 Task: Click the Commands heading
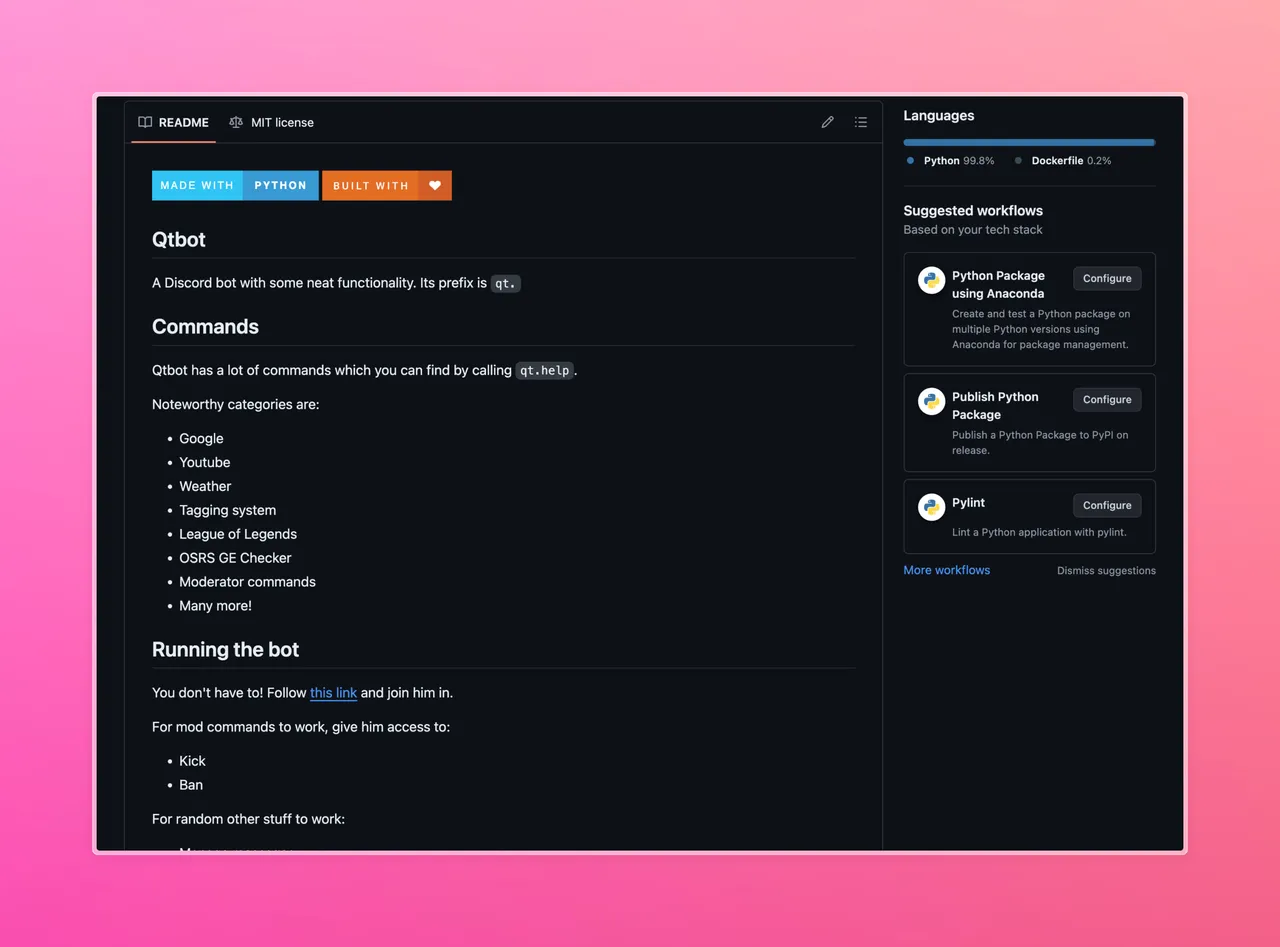coord(205,326)
